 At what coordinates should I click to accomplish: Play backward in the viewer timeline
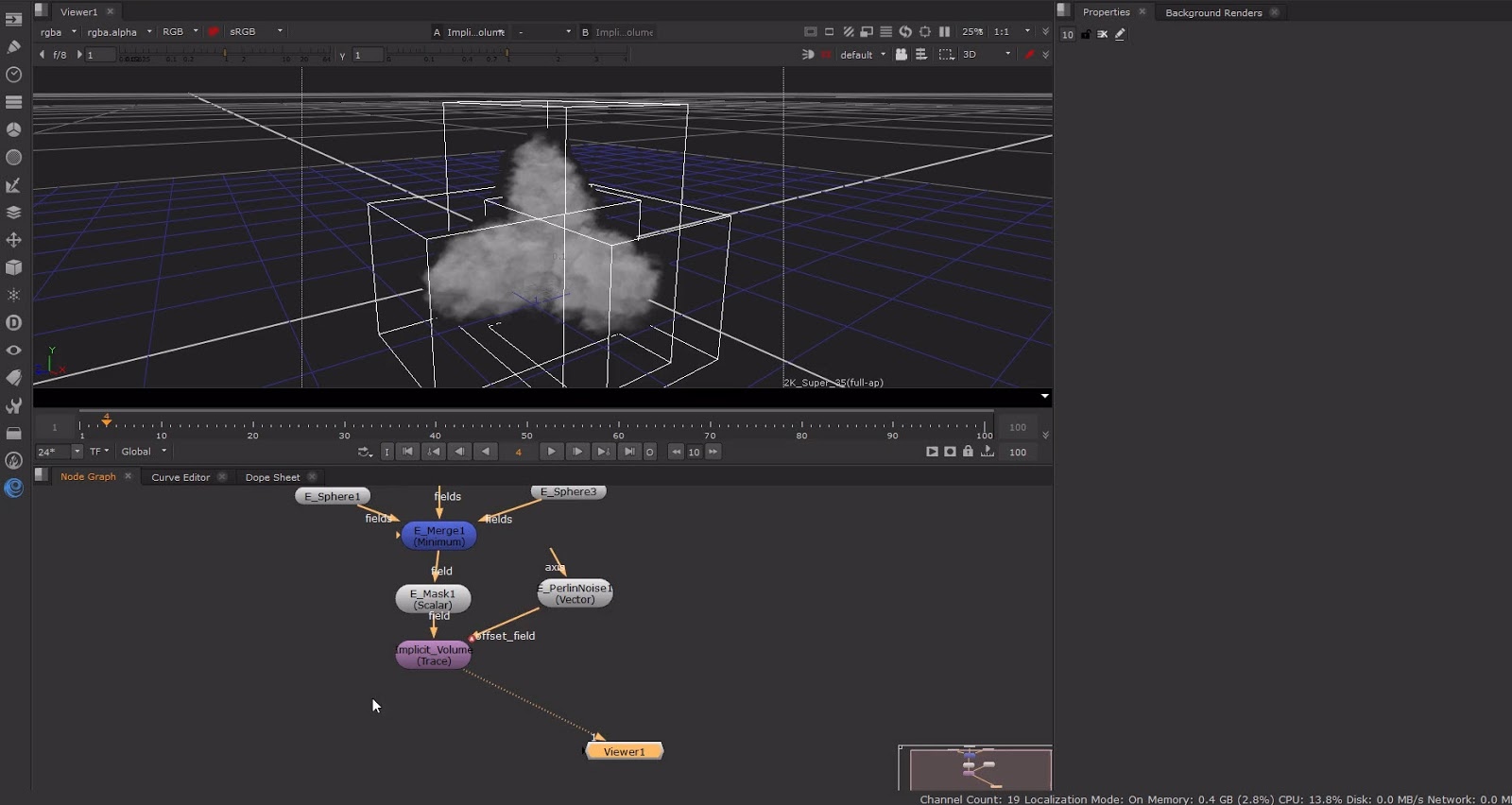coord(486,452)
